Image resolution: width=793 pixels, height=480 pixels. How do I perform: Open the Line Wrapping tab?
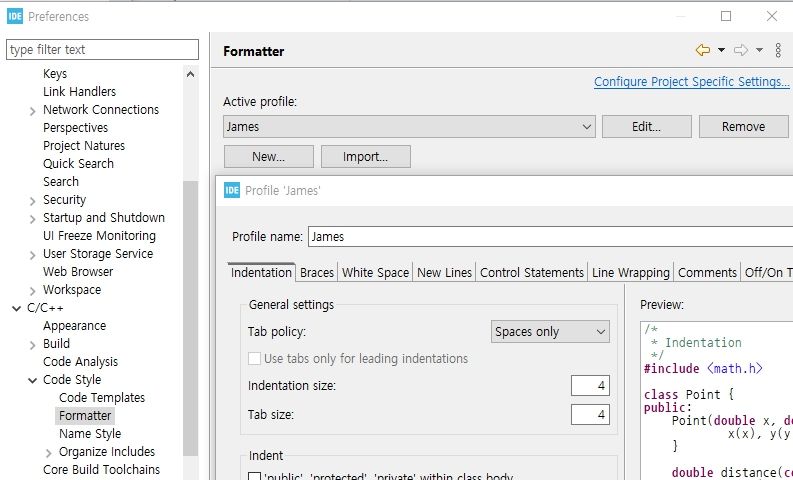point(630,272)
